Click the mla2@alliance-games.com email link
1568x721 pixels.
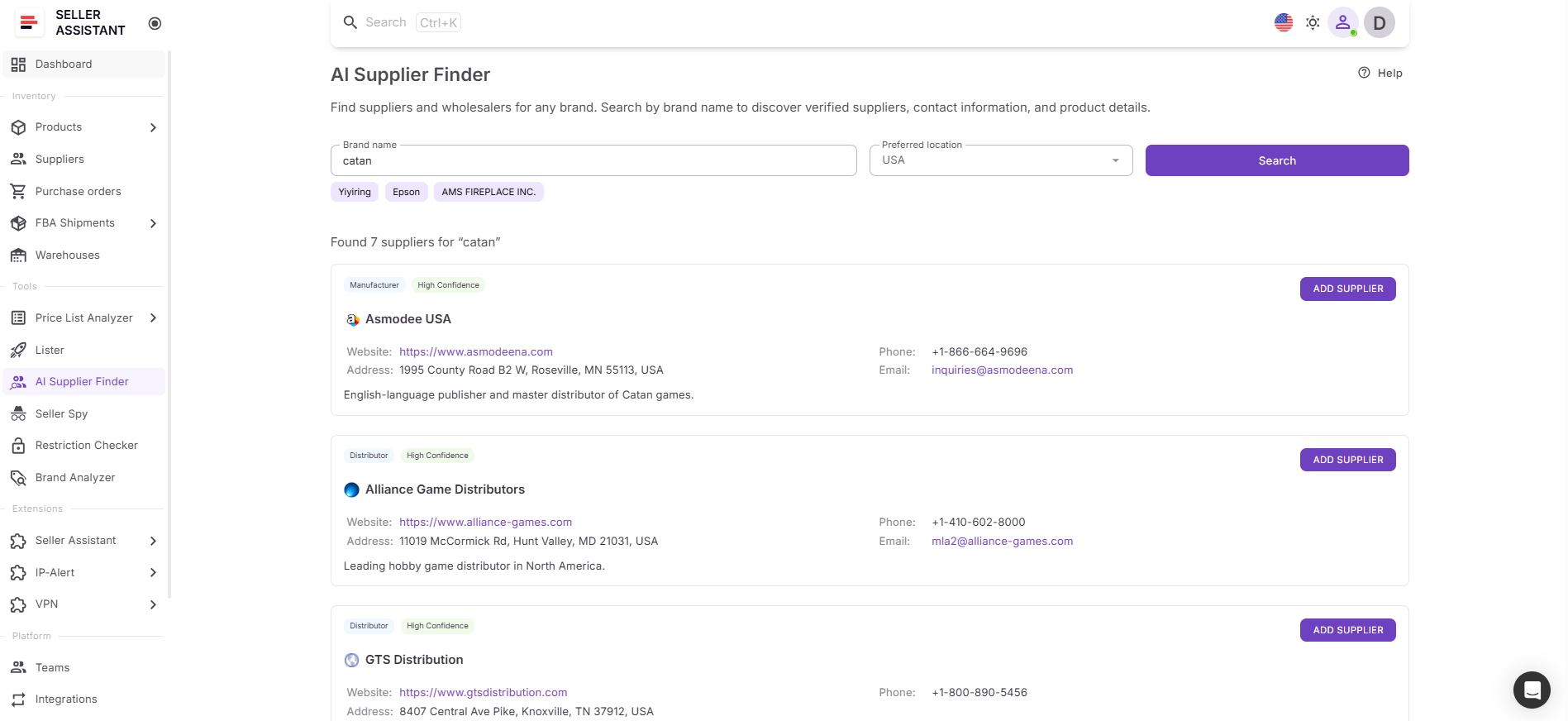[1002, 542]
